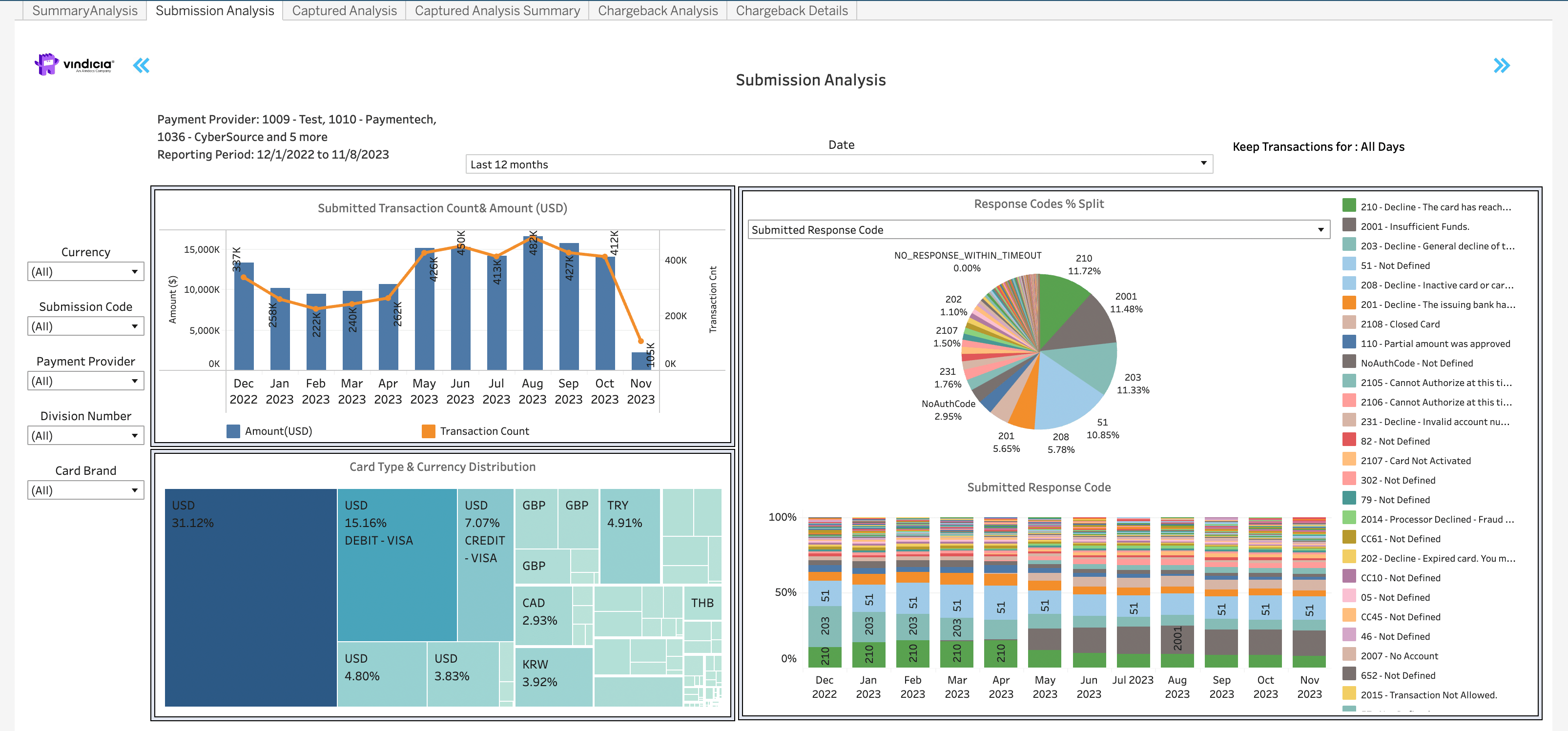Image resolution: width=1568 pixels, height=731 pixels.
Task: Select the USD 31.12% treemap block
Action: (250, 597)
